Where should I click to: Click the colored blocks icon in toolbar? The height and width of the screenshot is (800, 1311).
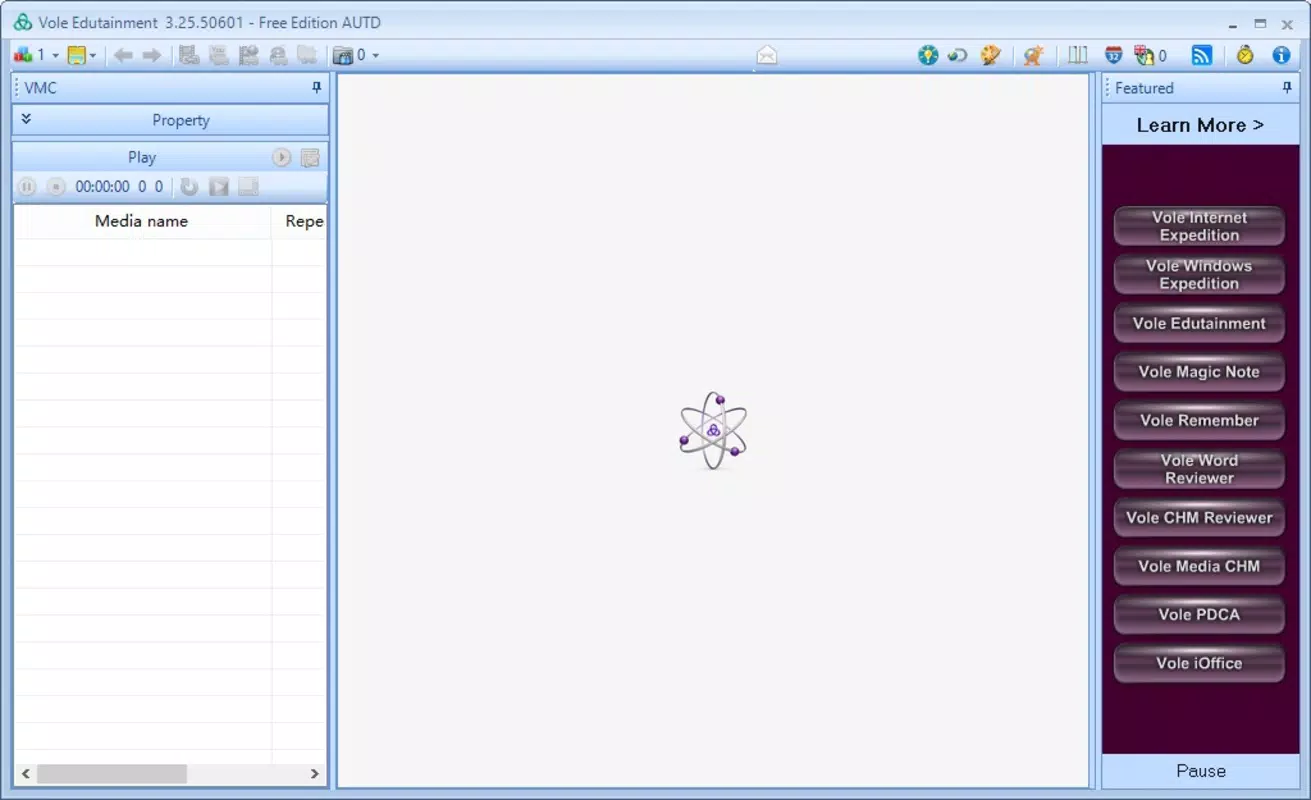23,55
